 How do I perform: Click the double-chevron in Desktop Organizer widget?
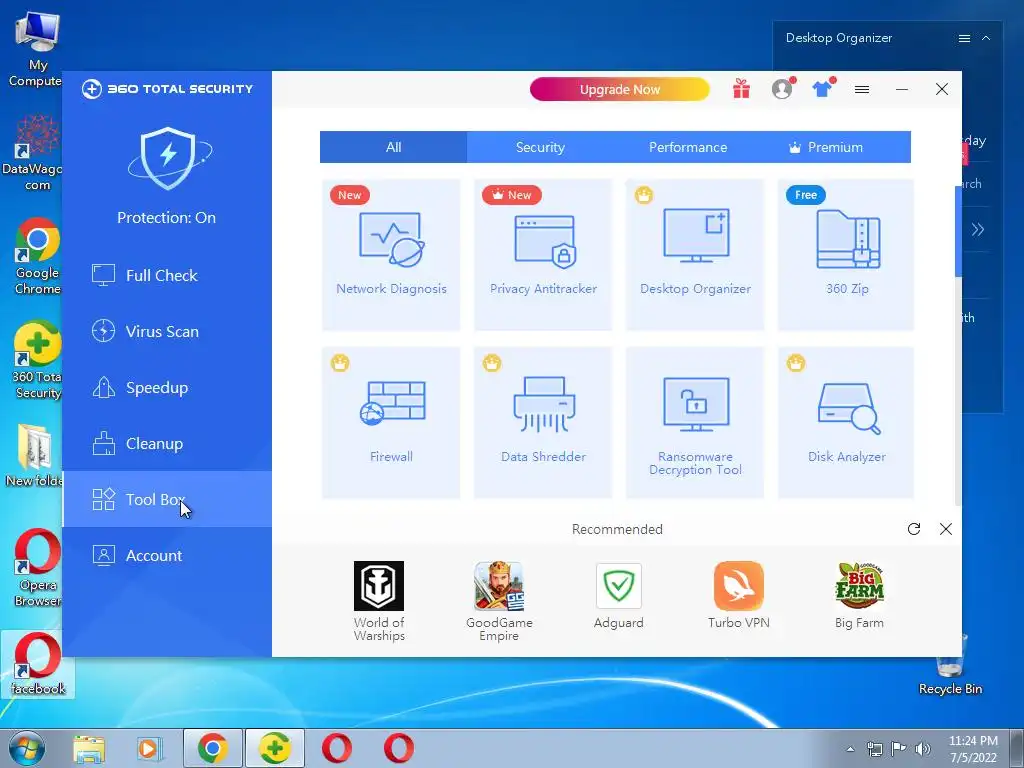[x=978, y=229]
